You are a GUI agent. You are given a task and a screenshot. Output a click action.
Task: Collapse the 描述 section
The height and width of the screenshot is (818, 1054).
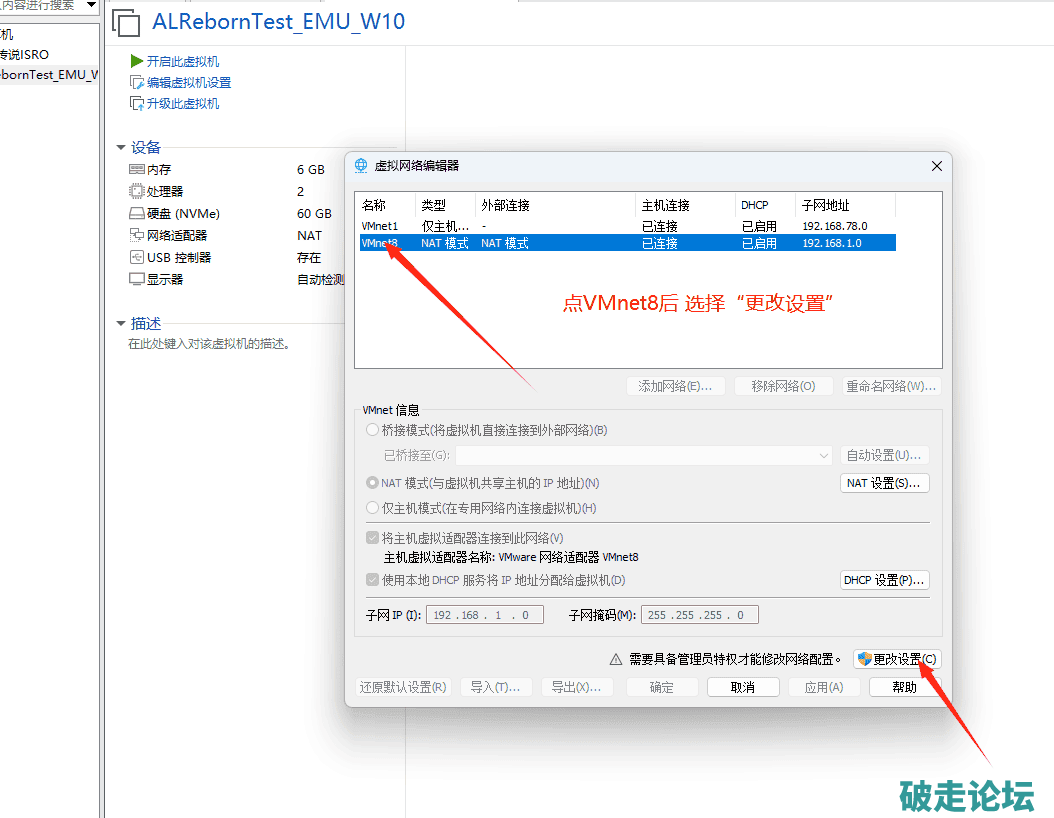point(121,324)
